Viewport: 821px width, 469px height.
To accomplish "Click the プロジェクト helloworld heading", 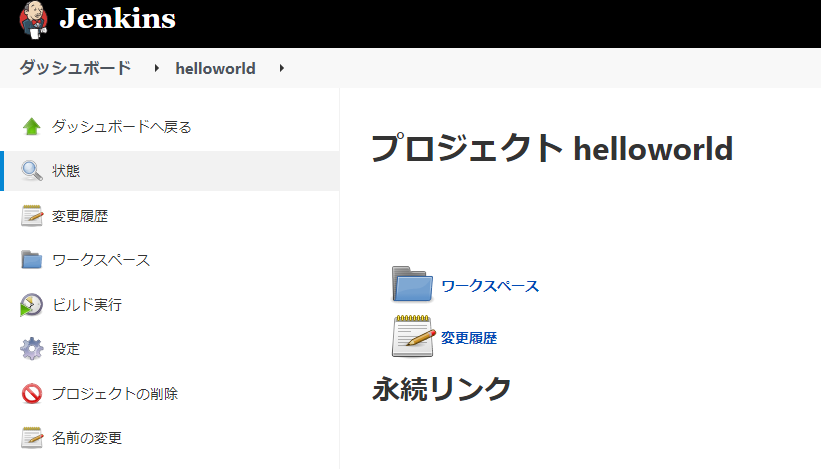I will (552, 148).
